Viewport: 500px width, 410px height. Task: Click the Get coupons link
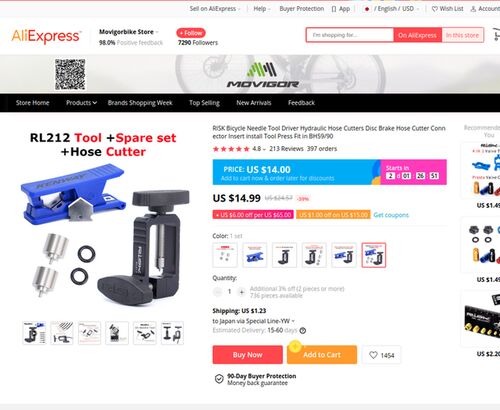click(x=391, y=215)
